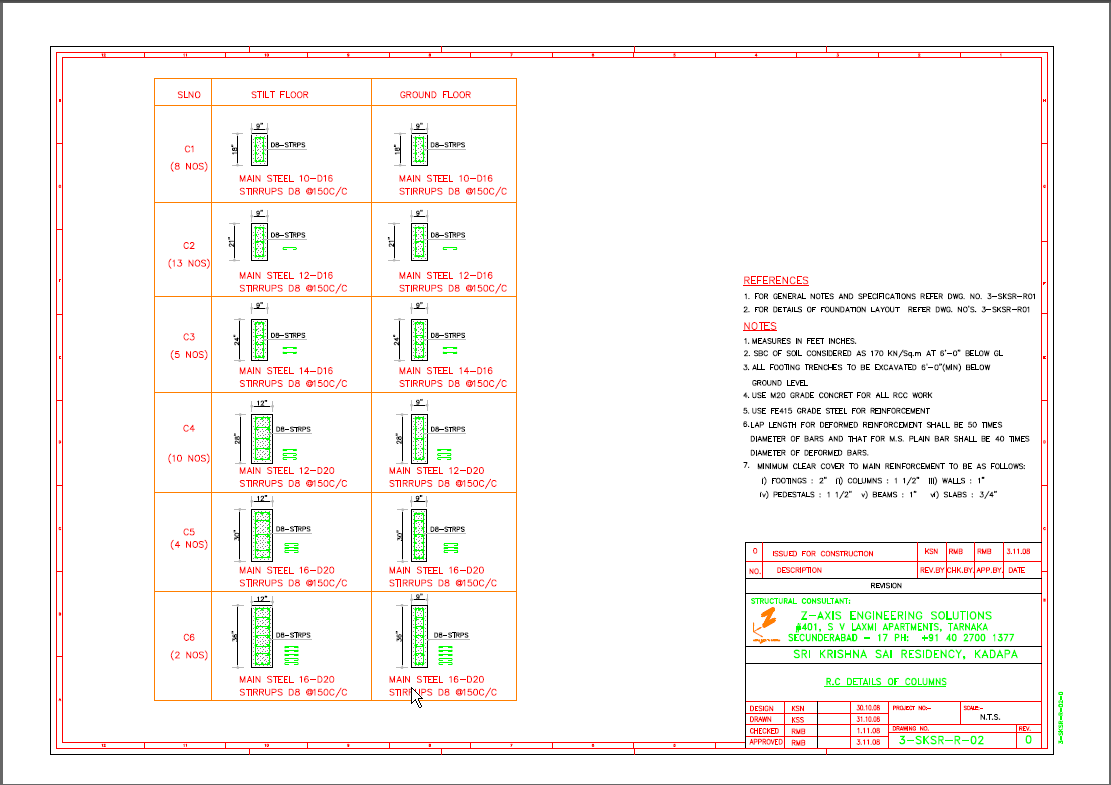The image size is (1111, 785).
Task: Click the (2 NOS) quantity text
Action: (x=189, y=655)
